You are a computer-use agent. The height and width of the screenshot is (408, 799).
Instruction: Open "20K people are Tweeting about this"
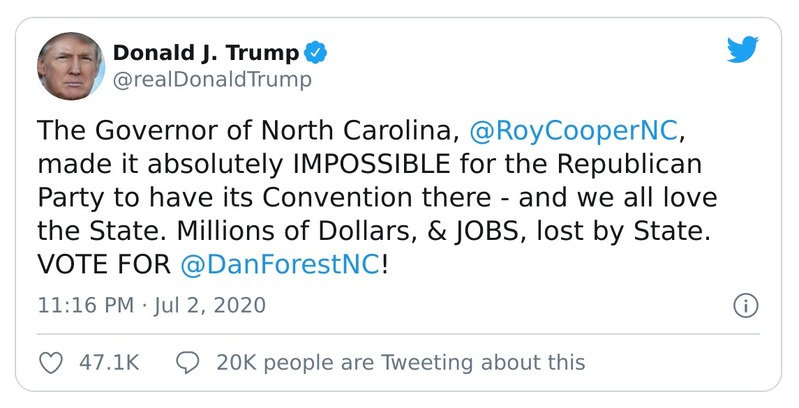tap(400, 362)
